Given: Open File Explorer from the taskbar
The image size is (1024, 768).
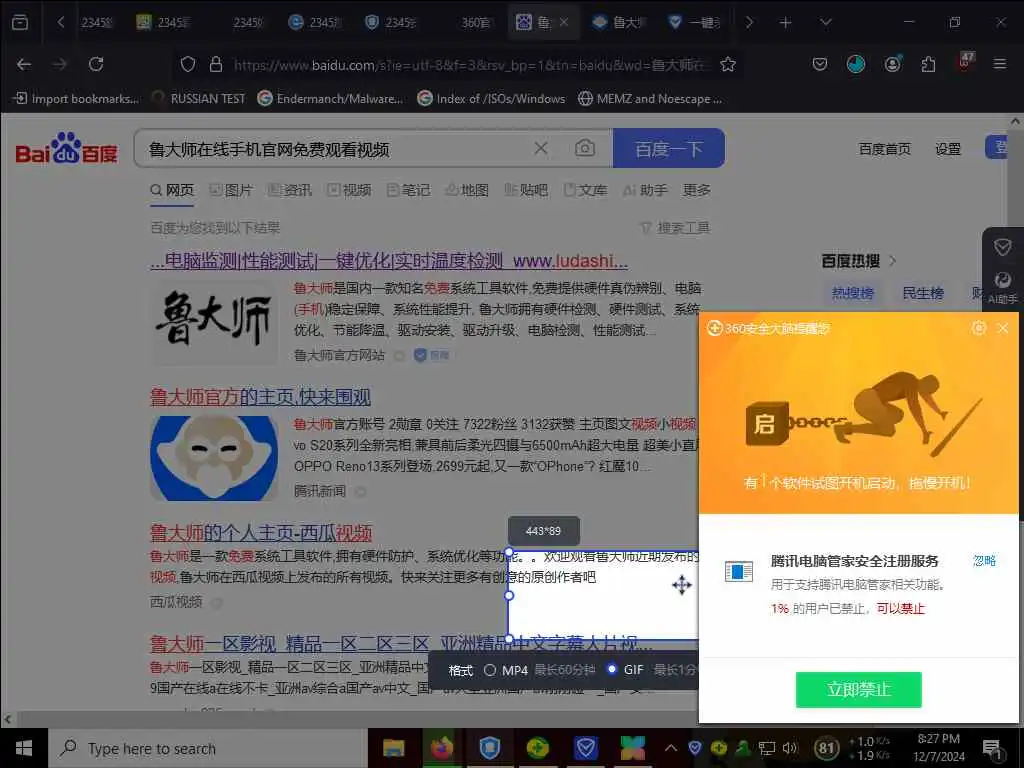Looking at the screenshot, I should click(x=393, y=748).
